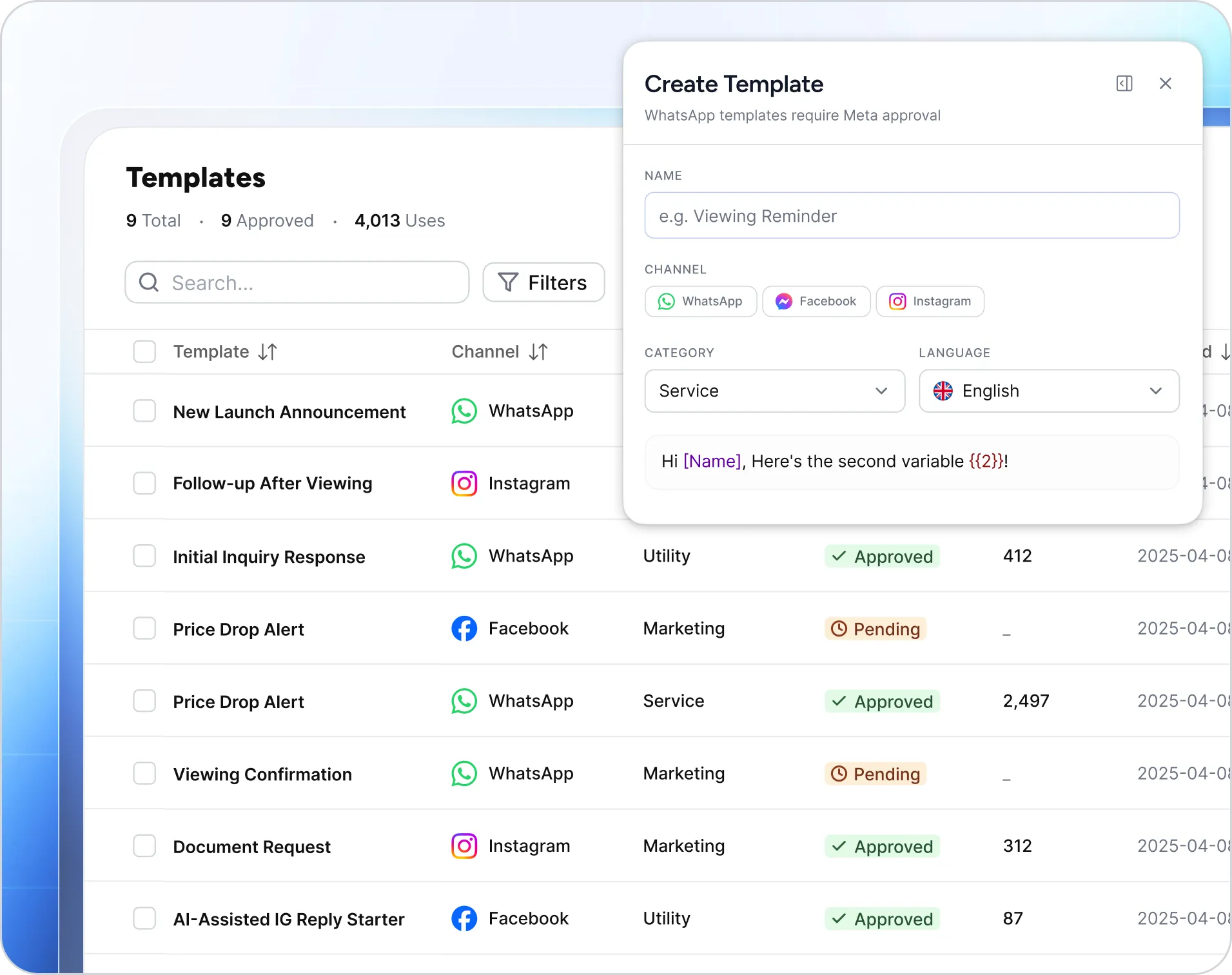
Task: Click the checkmark icon on Initial Inquiry Response's Approved badge
Action: click(x=839, y=556)
